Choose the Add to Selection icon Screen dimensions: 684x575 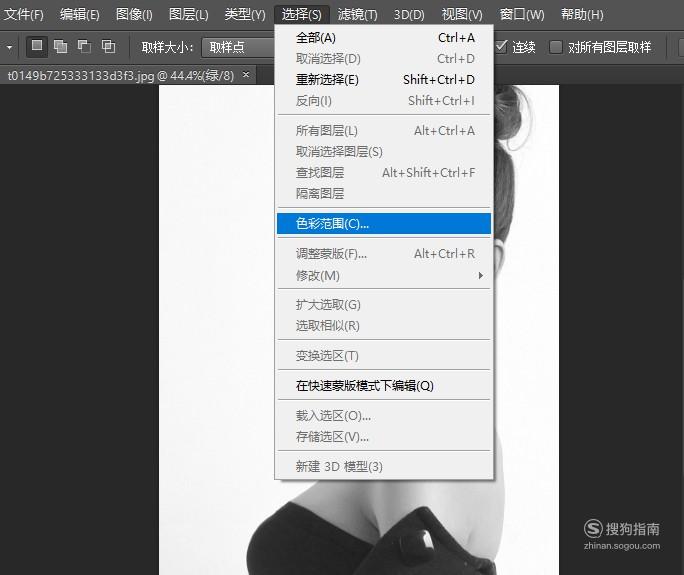point(60,46)
